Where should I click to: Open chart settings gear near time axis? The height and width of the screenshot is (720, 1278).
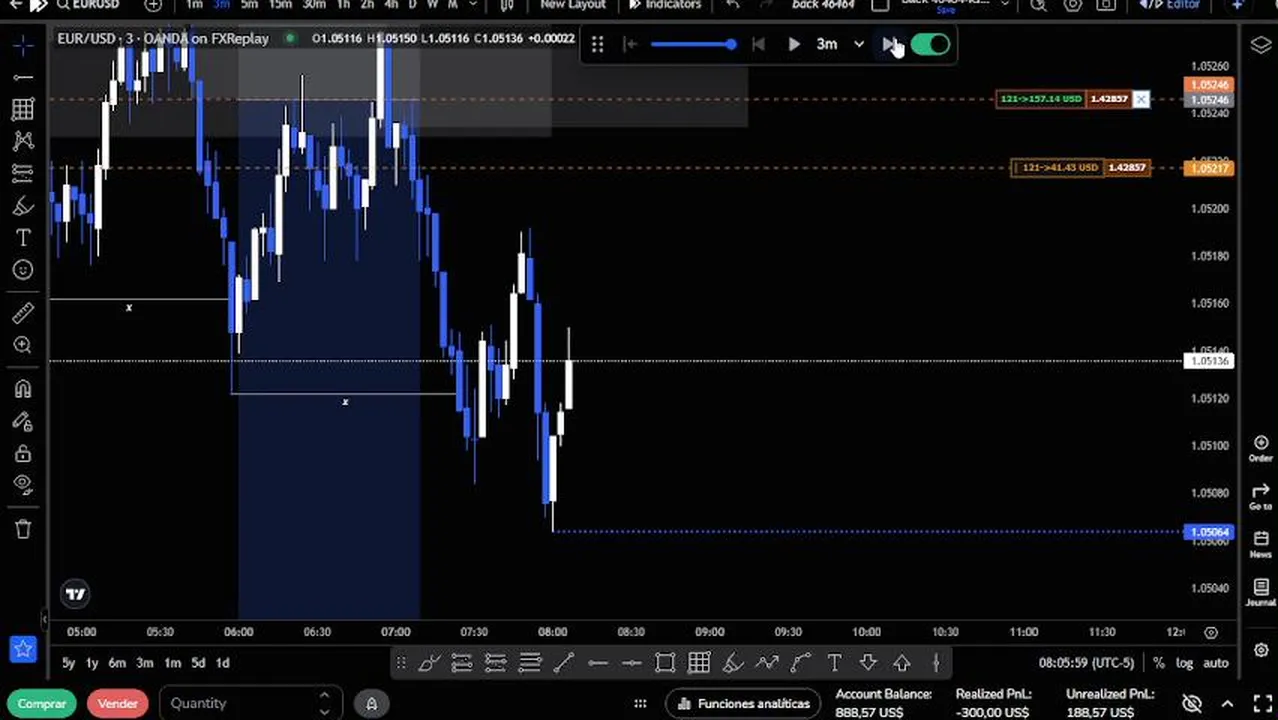[x=1211, y=632]
